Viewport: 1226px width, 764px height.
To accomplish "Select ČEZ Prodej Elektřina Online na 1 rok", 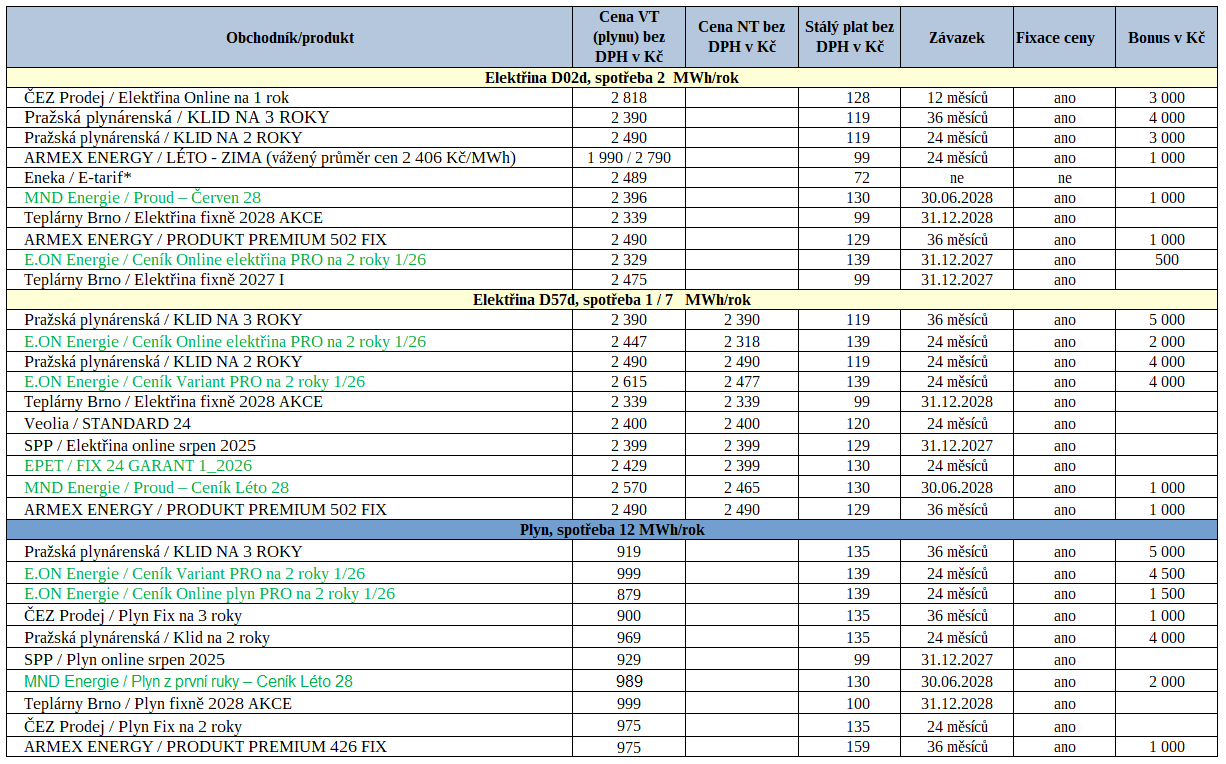I will 156,98.
